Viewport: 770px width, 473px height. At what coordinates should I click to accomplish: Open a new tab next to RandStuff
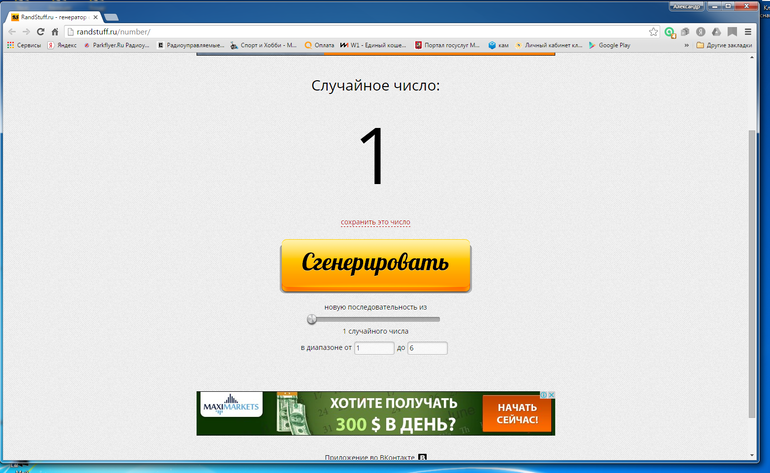point(110,17)
